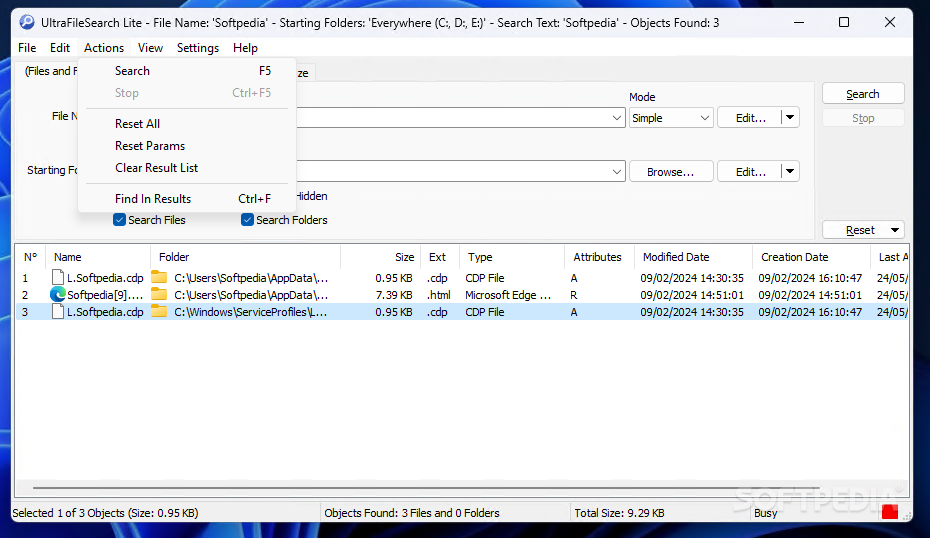Choose Reset Params in Actions menu

coord(187,146)
